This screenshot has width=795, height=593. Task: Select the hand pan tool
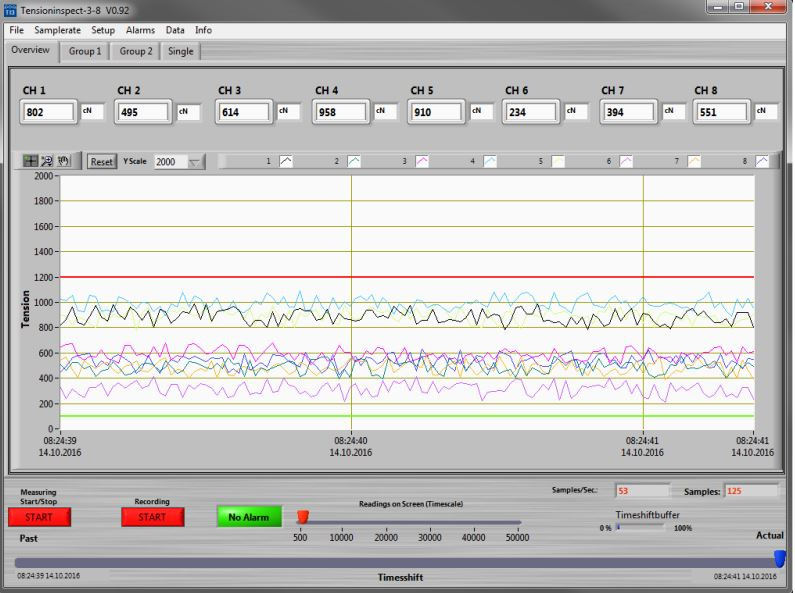[x=63, y=160]
